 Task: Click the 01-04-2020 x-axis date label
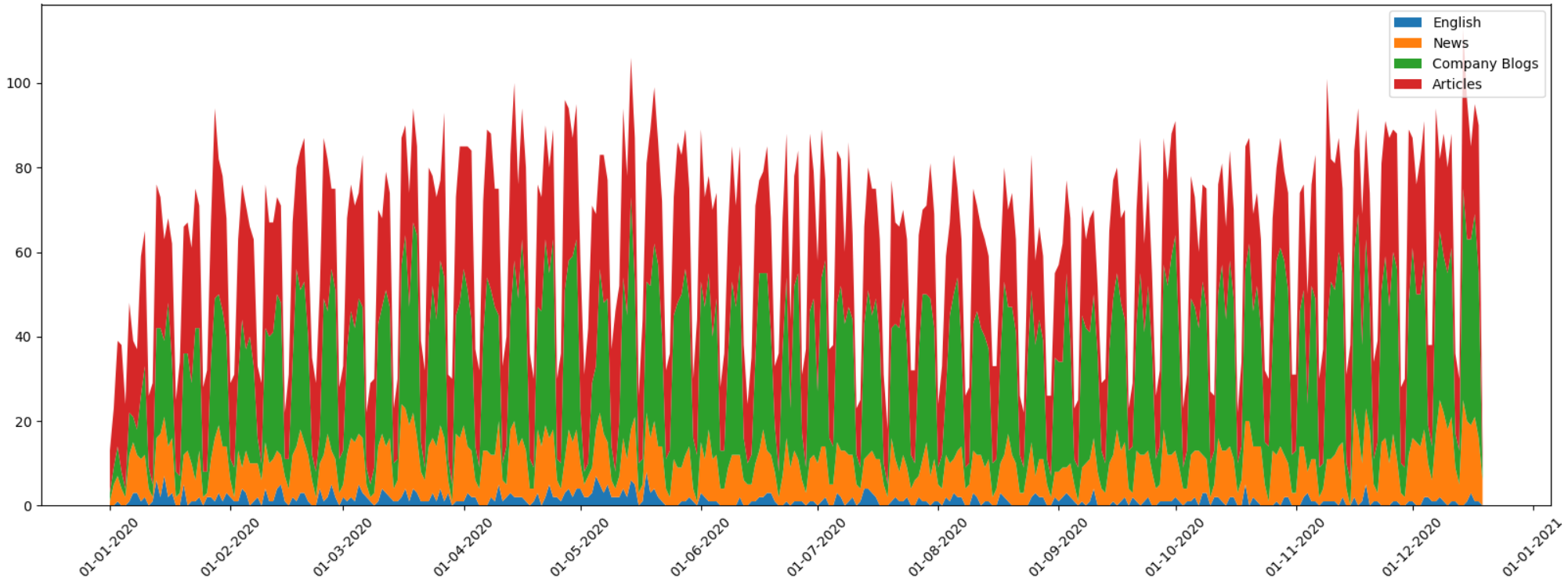click(464, 547)
